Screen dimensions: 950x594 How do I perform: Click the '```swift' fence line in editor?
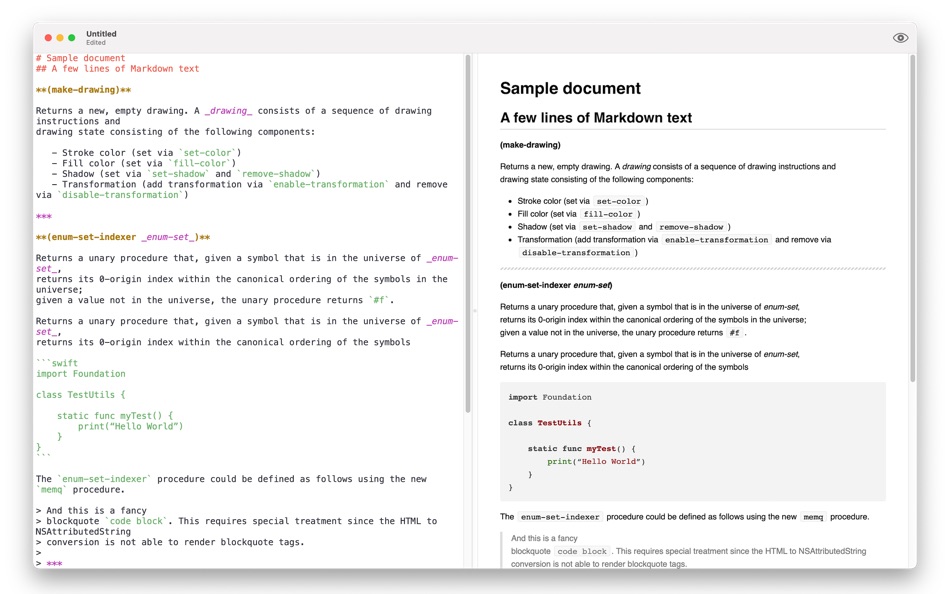57,363
